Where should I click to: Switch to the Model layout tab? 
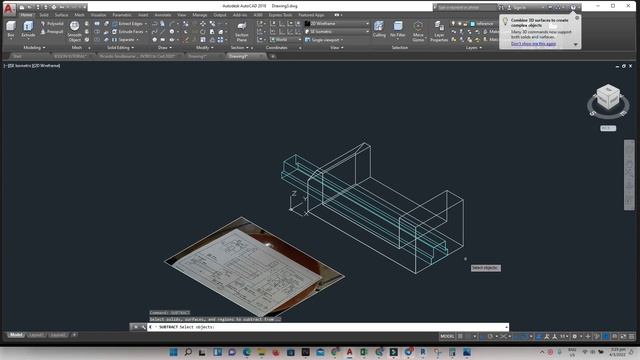[x=16, y=335]
